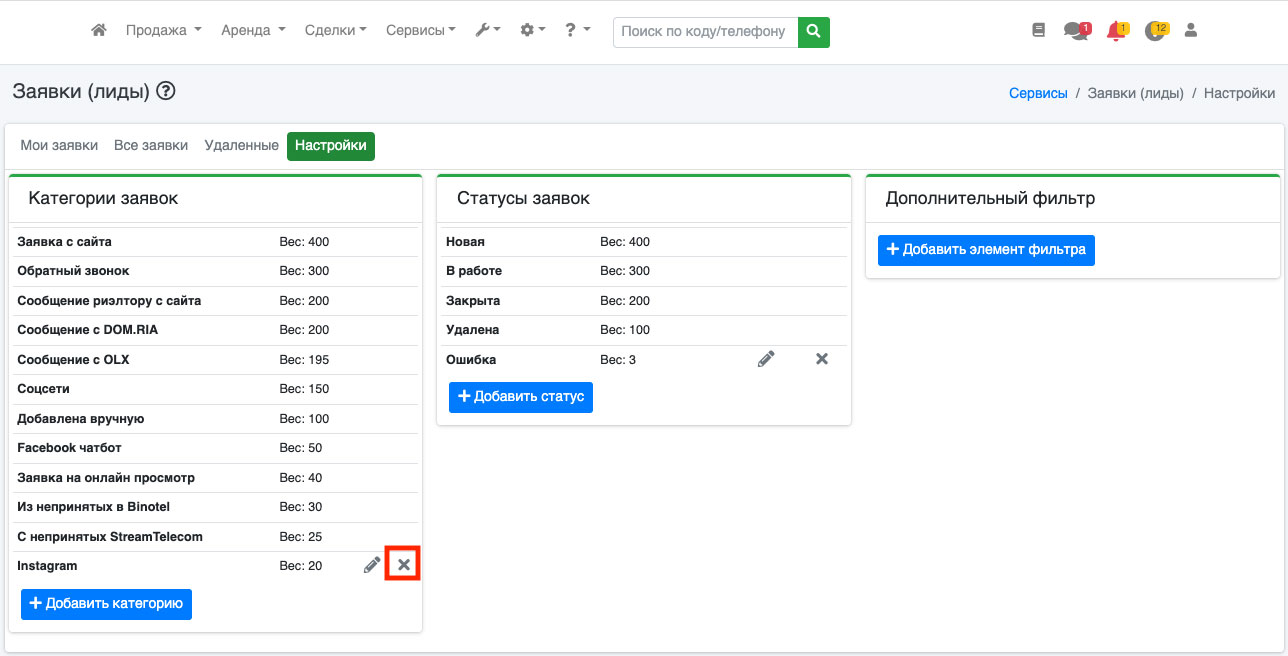
Task: Open the red bell notifications
Action: [x=1116, y=31]
